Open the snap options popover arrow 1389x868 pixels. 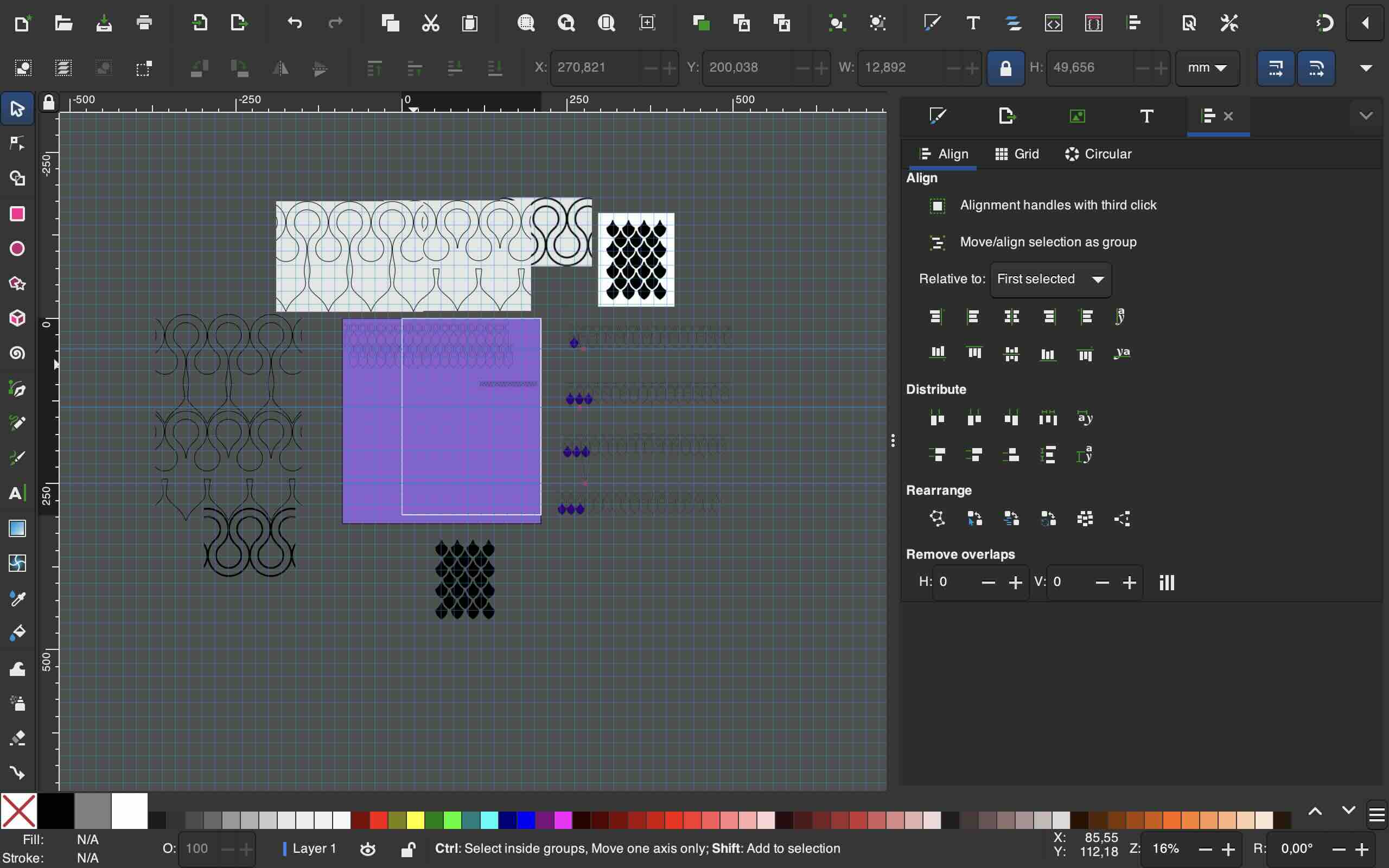pos(1365,23)
